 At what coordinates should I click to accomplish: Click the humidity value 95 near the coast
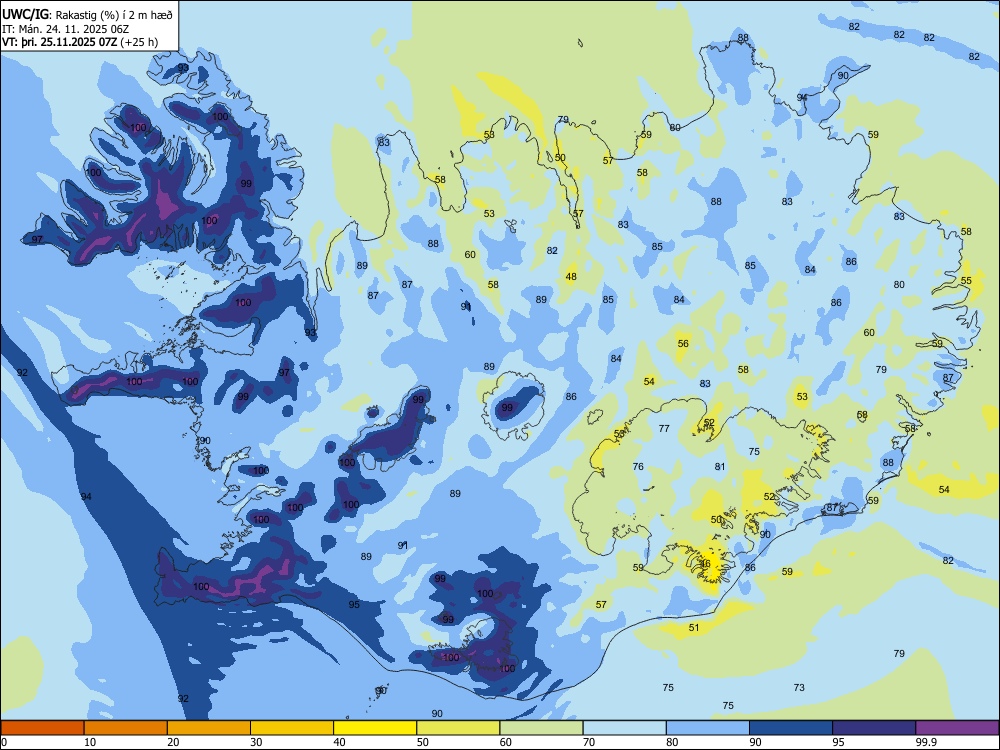click(354, 605)
